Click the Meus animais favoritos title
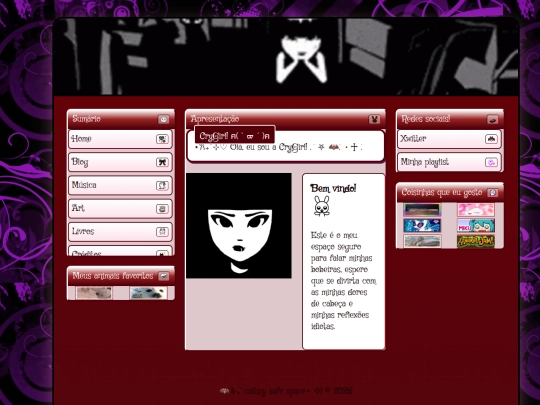 point(113,276)
